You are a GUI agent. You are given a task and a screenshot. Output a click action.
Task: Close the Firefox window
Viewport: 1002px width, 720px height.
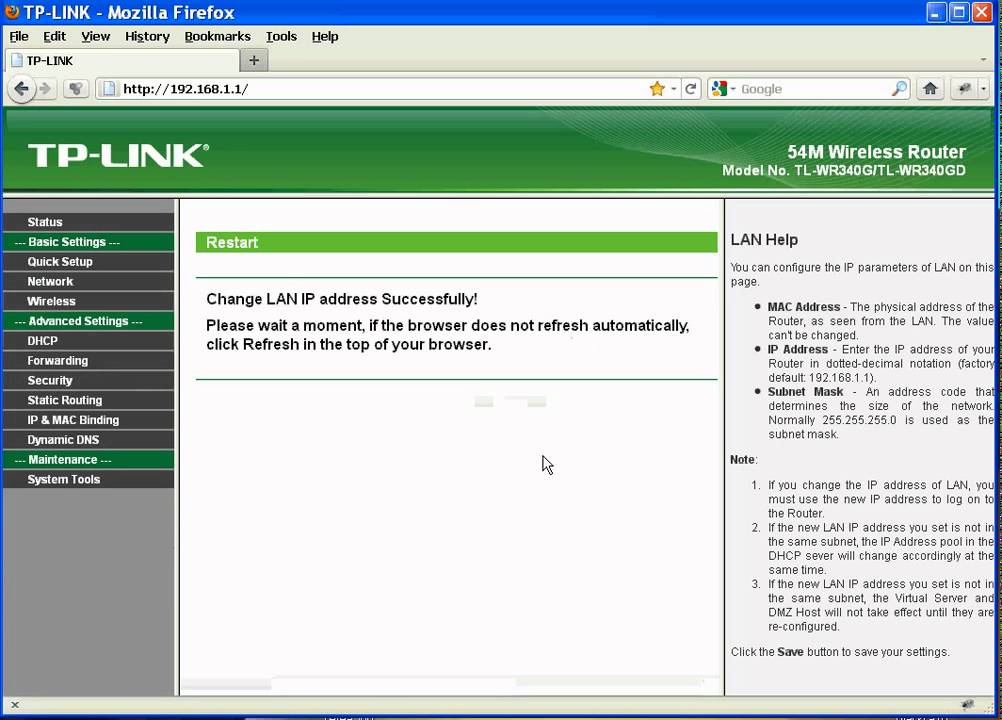point(982,12)
